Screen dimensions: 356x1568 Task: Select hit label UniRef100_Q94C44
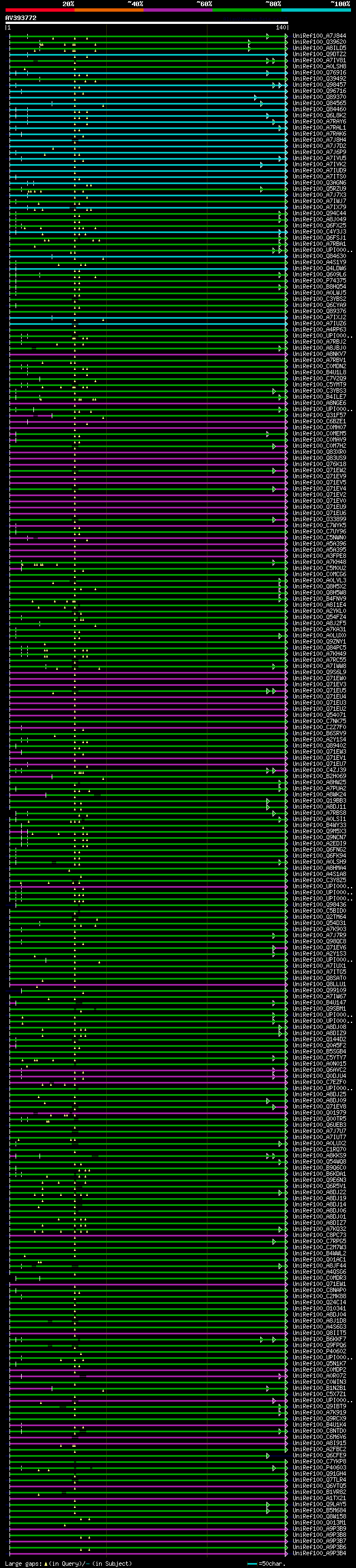[x=319, y=213]
